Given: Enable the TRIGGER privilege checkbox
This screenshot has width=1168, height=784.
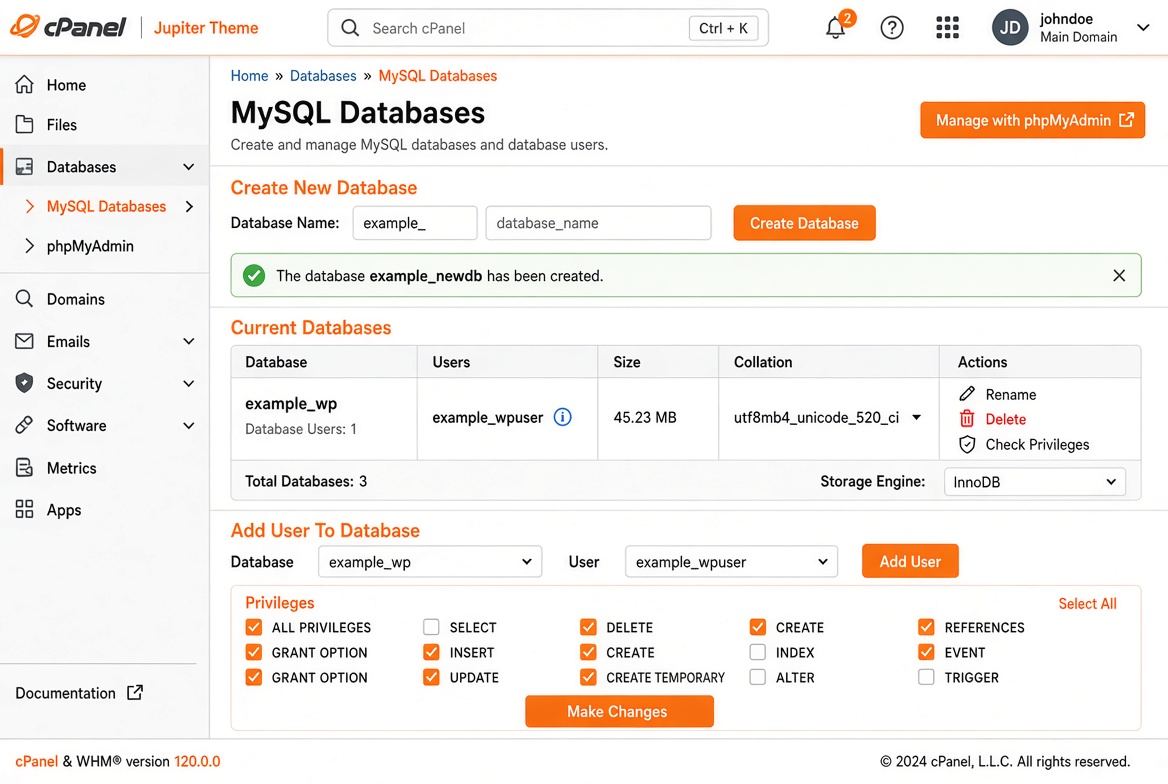Looking at the screenshot, I should click(x=926, y=677).
